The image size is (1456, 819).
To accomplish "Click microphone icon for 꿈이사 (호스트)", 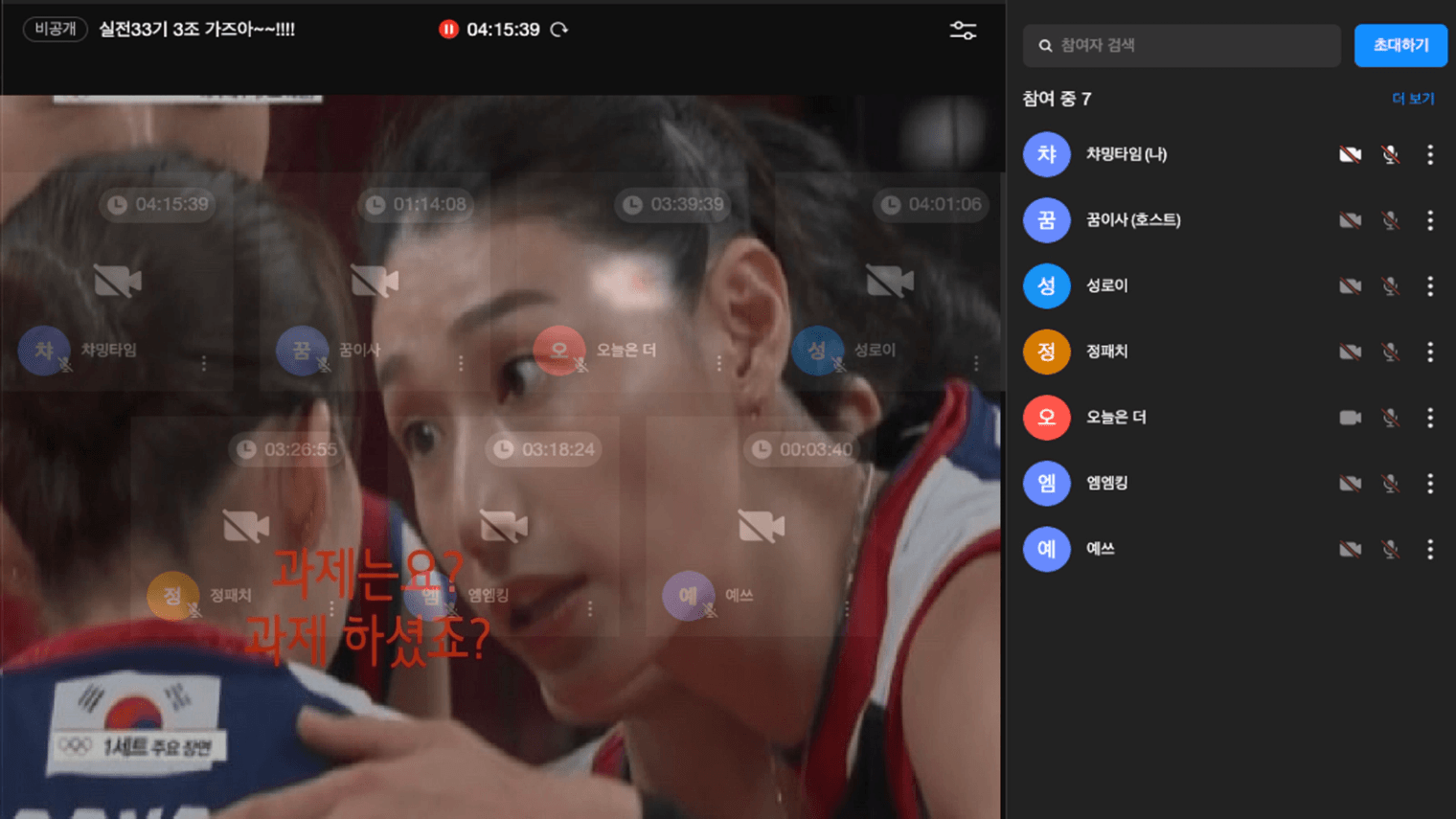I will click(x=1390, y=220).
